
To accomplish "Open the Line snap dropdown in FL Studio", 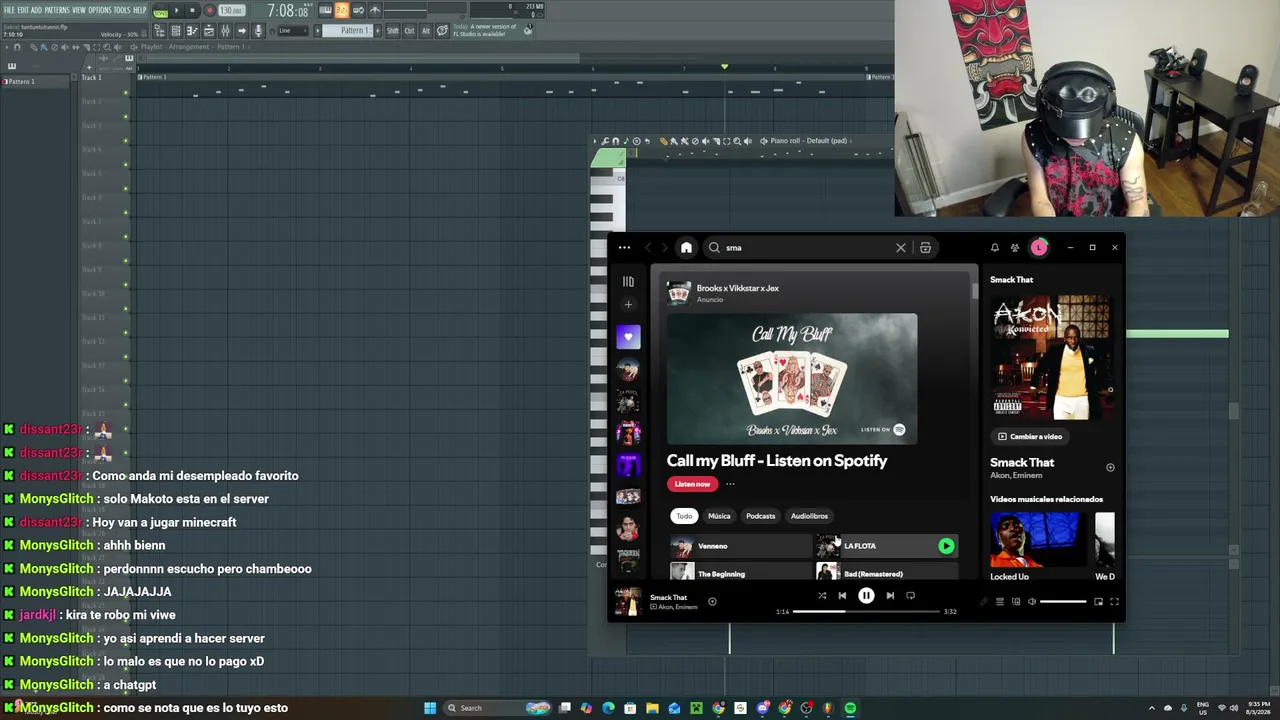I will coord(291,31).
